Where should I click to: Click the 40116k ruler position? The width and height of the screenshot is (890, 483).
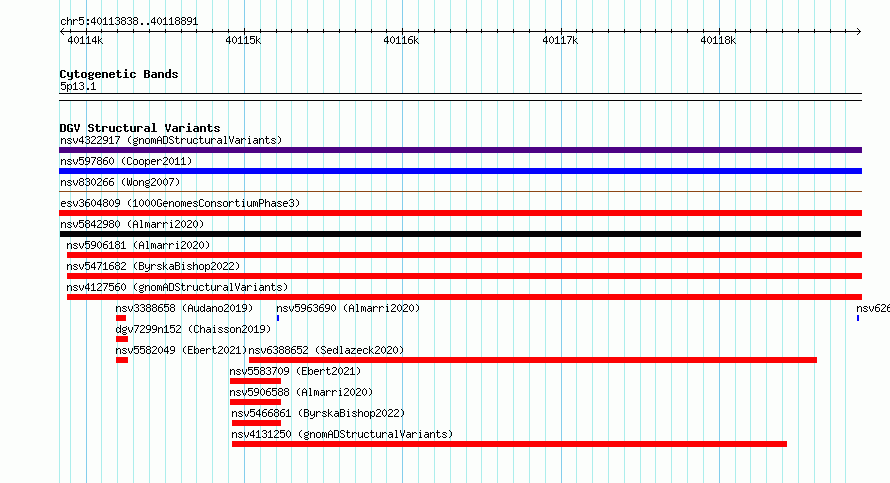pos(401,40)
